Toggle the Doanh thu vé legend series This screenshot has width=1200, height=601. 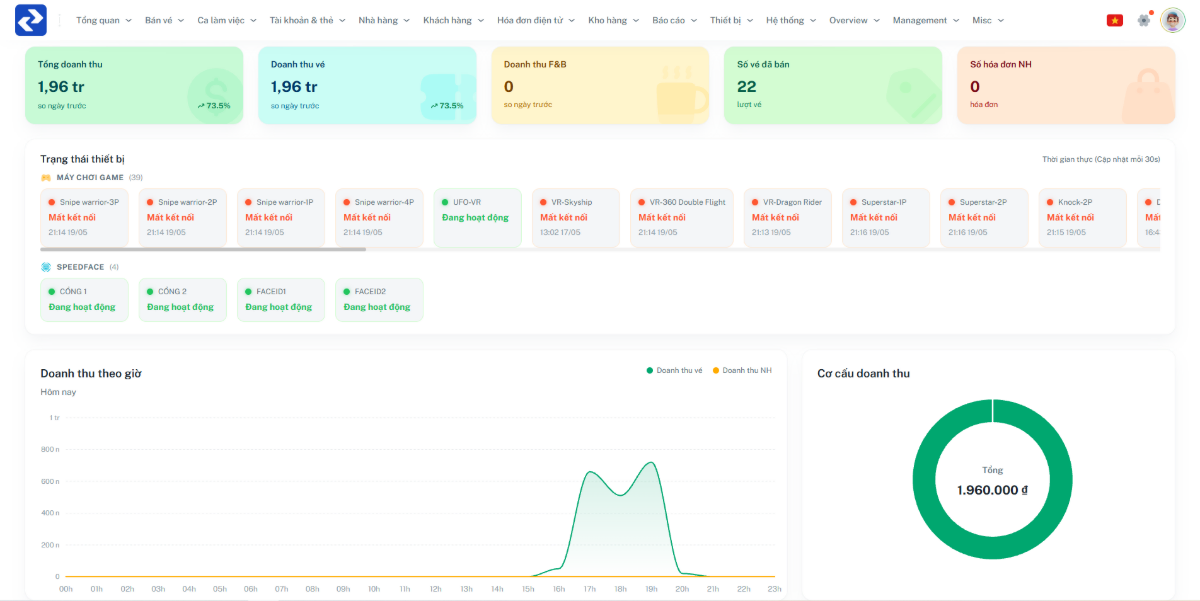tap(674, 371)
